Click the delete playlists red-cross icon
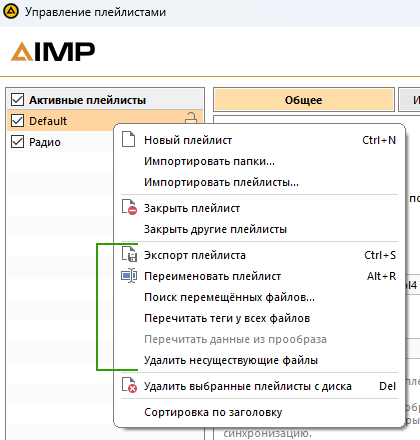The width and height of the screenshot is (420, 440). [129, 385]
